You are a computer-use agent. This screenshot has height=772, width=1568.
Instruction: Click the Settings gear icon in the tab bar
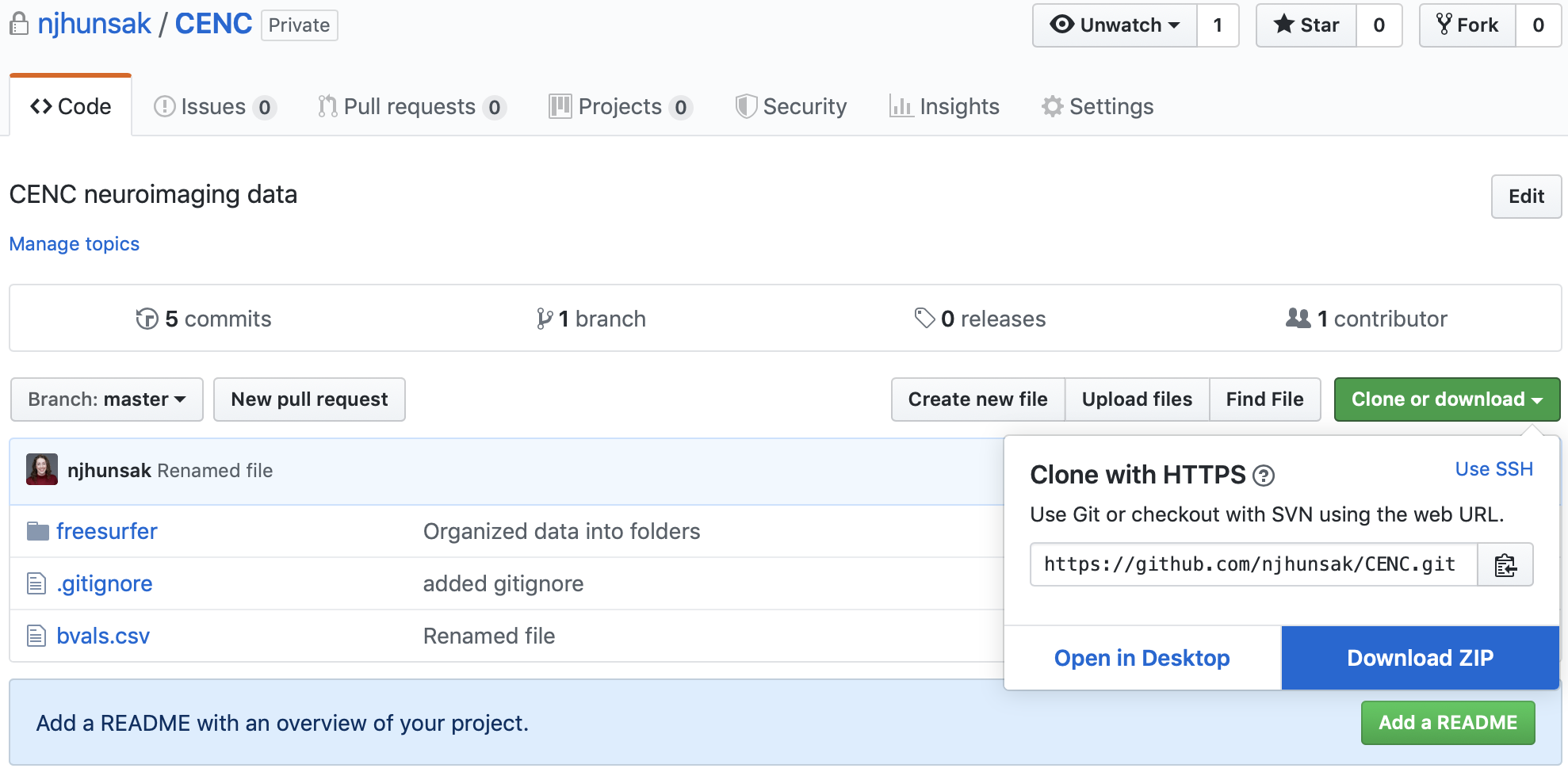(x=1052, y=106)
